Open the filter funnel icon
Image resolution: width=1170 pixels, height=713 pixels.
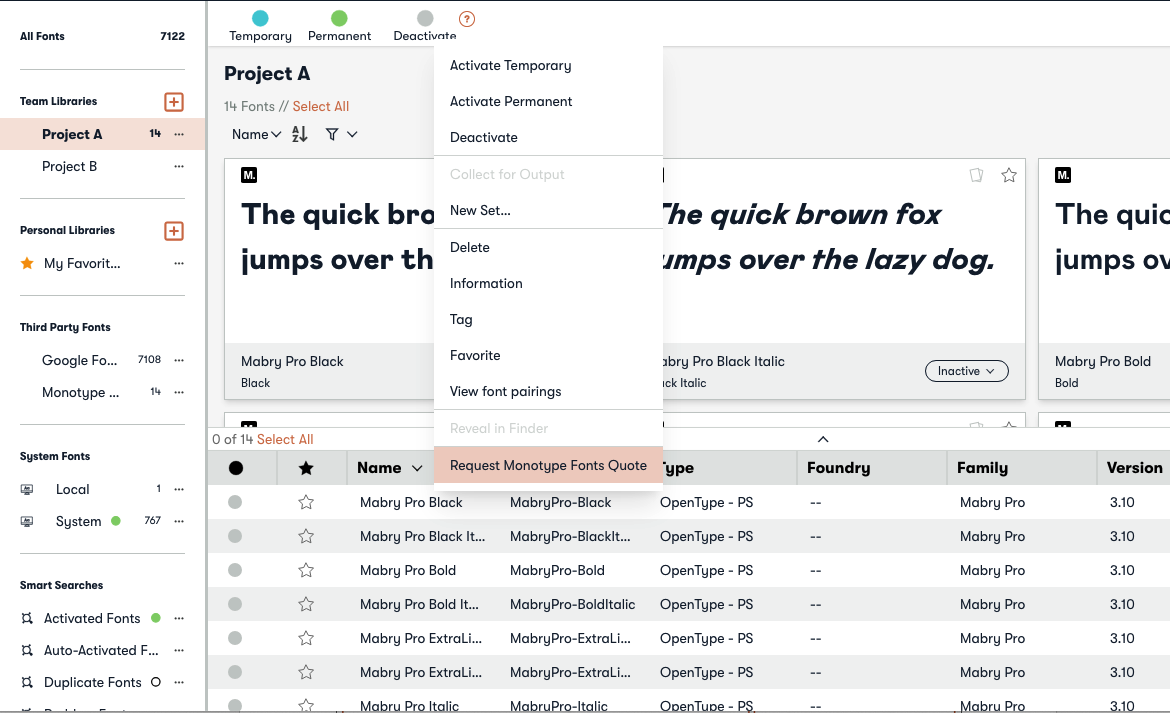pyautogui.click(x=332, y=134)
